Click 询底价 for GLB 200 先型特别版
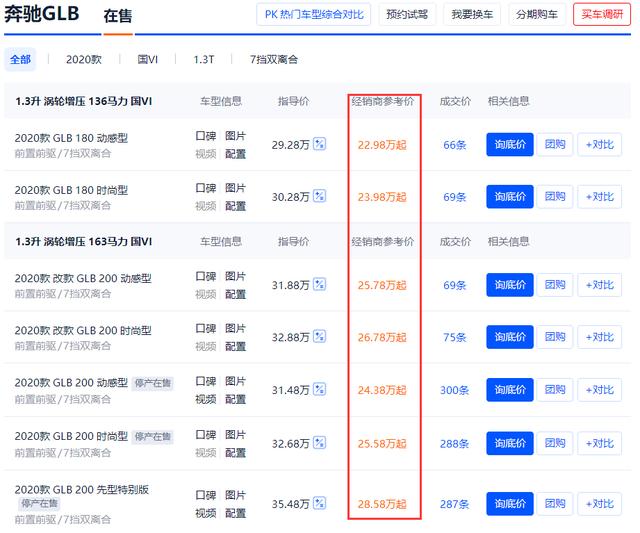Image resolution: width=640 pixels, height=533 pixels. (x=510, y=504)
